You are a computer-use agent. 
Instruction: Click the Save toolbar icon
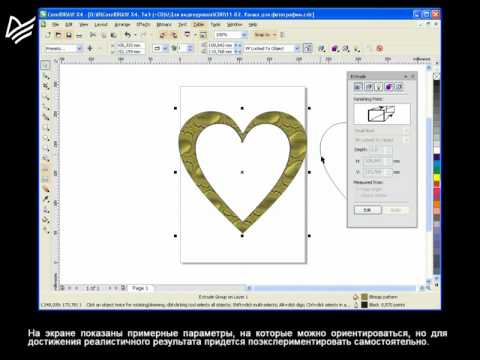[69, 35]
